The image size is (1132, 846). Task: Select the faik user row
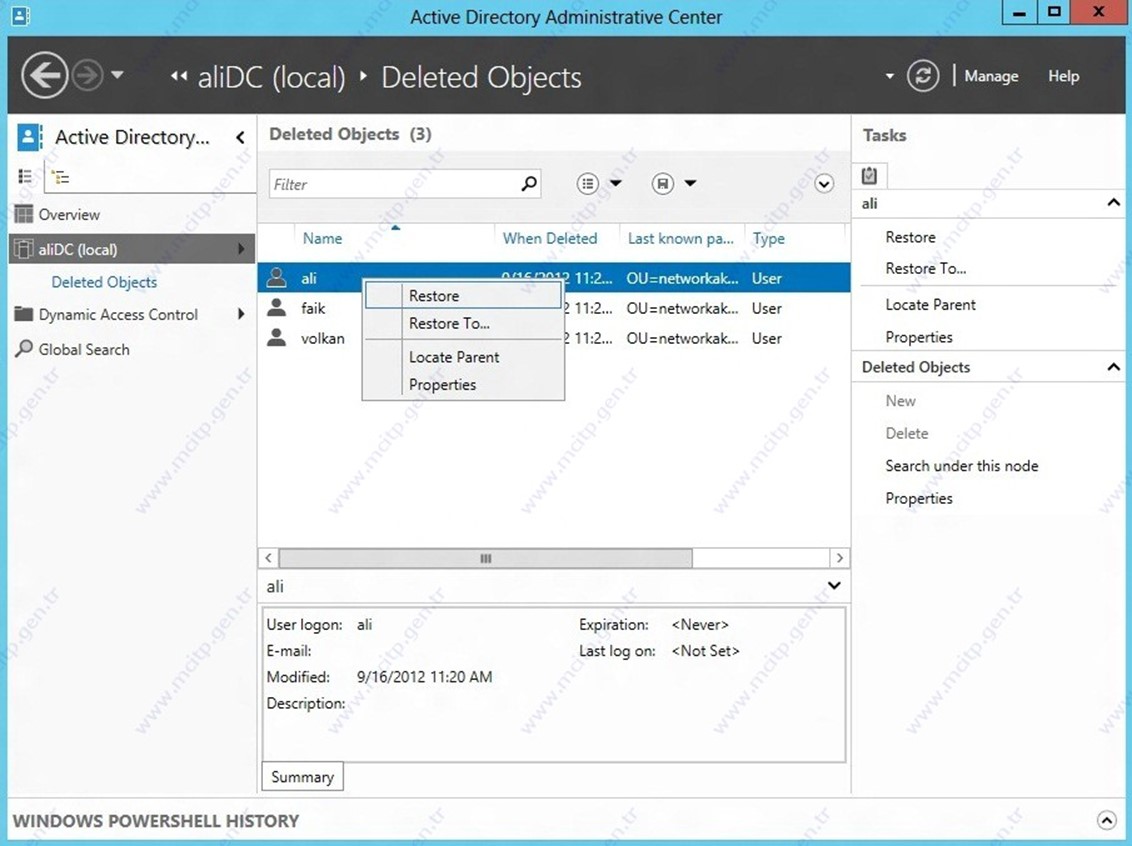554,308
